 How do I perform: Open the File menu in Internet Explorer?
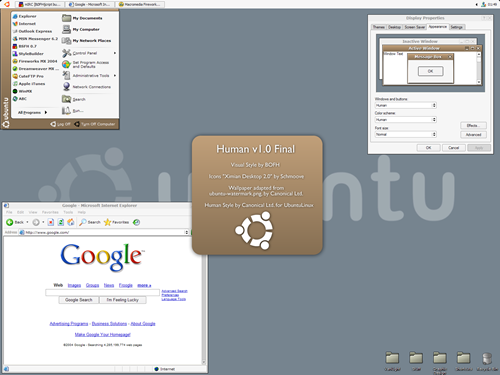(9, 212)
